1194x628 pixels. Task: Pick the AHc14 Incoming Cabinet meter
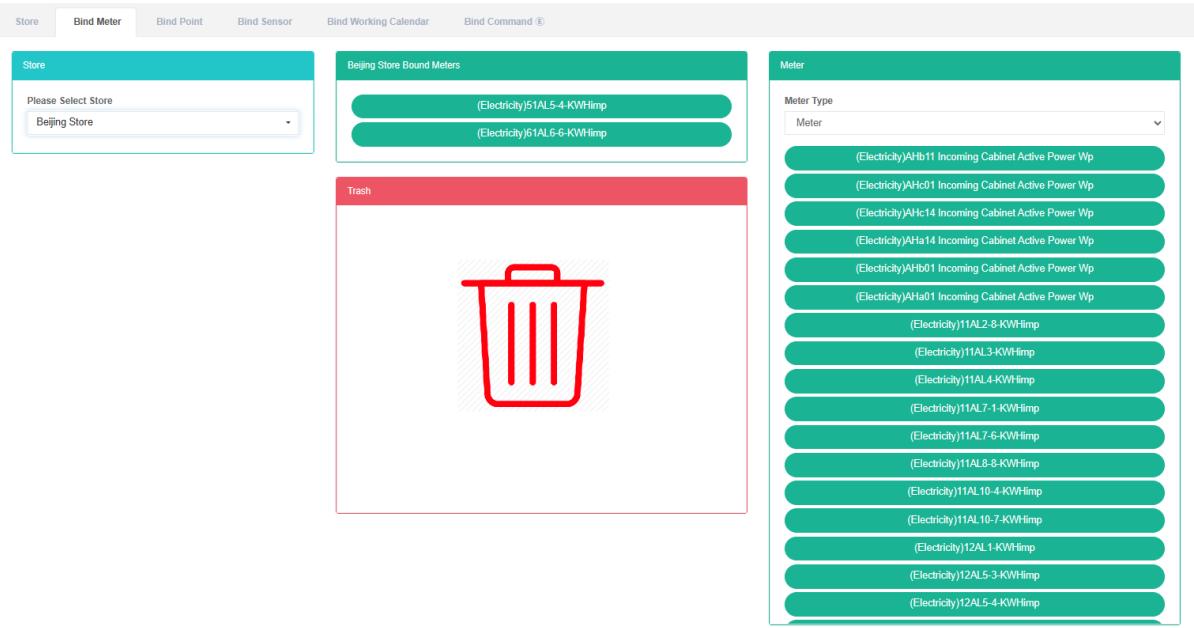974,213
